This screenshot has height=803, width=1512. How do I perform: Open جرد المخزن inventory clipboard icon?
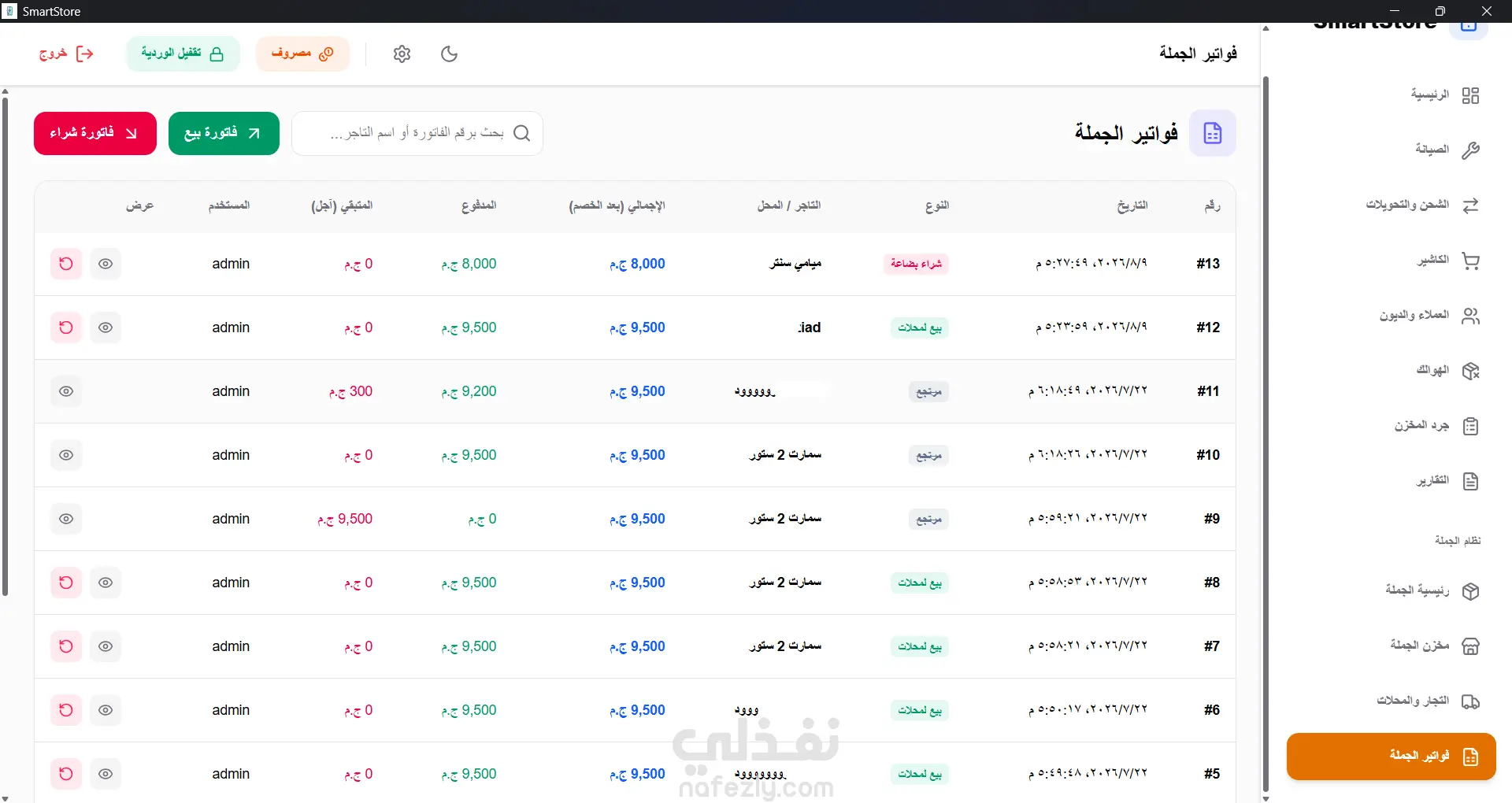1470,426
